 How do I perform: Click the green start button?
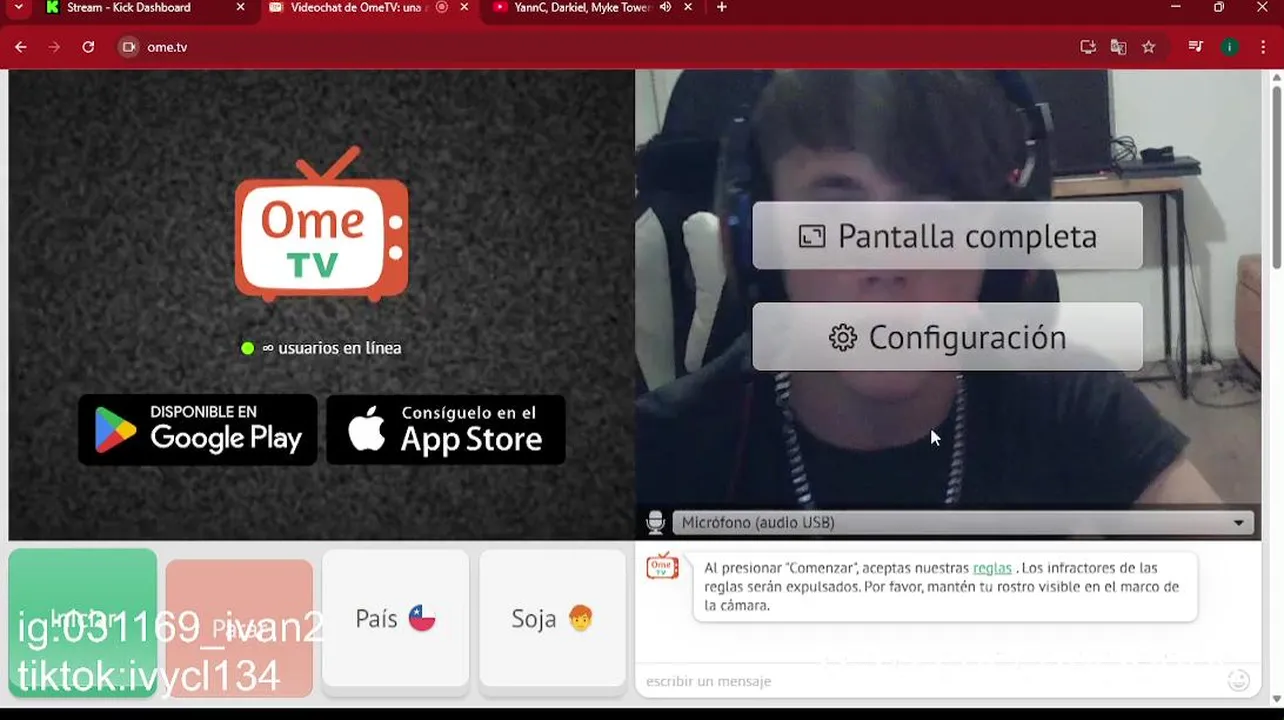[83, 622]
